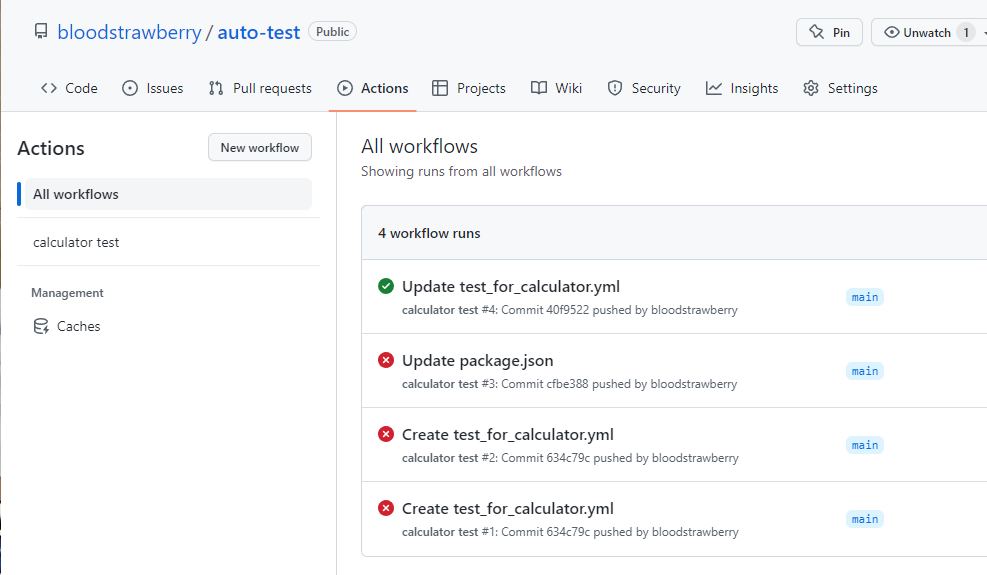Open the Projects tab

point(469,88)
